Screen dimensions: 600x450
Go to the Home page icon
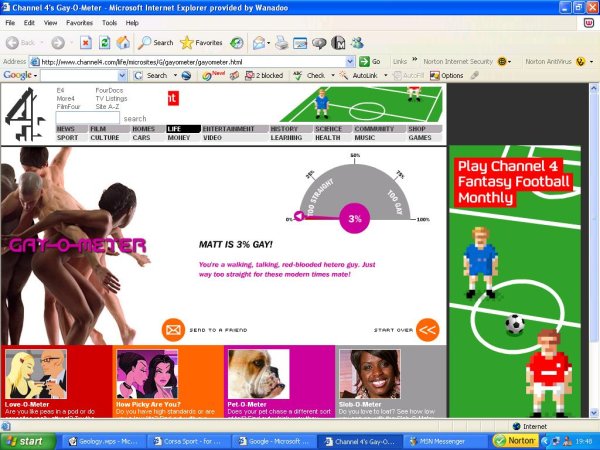122,43
